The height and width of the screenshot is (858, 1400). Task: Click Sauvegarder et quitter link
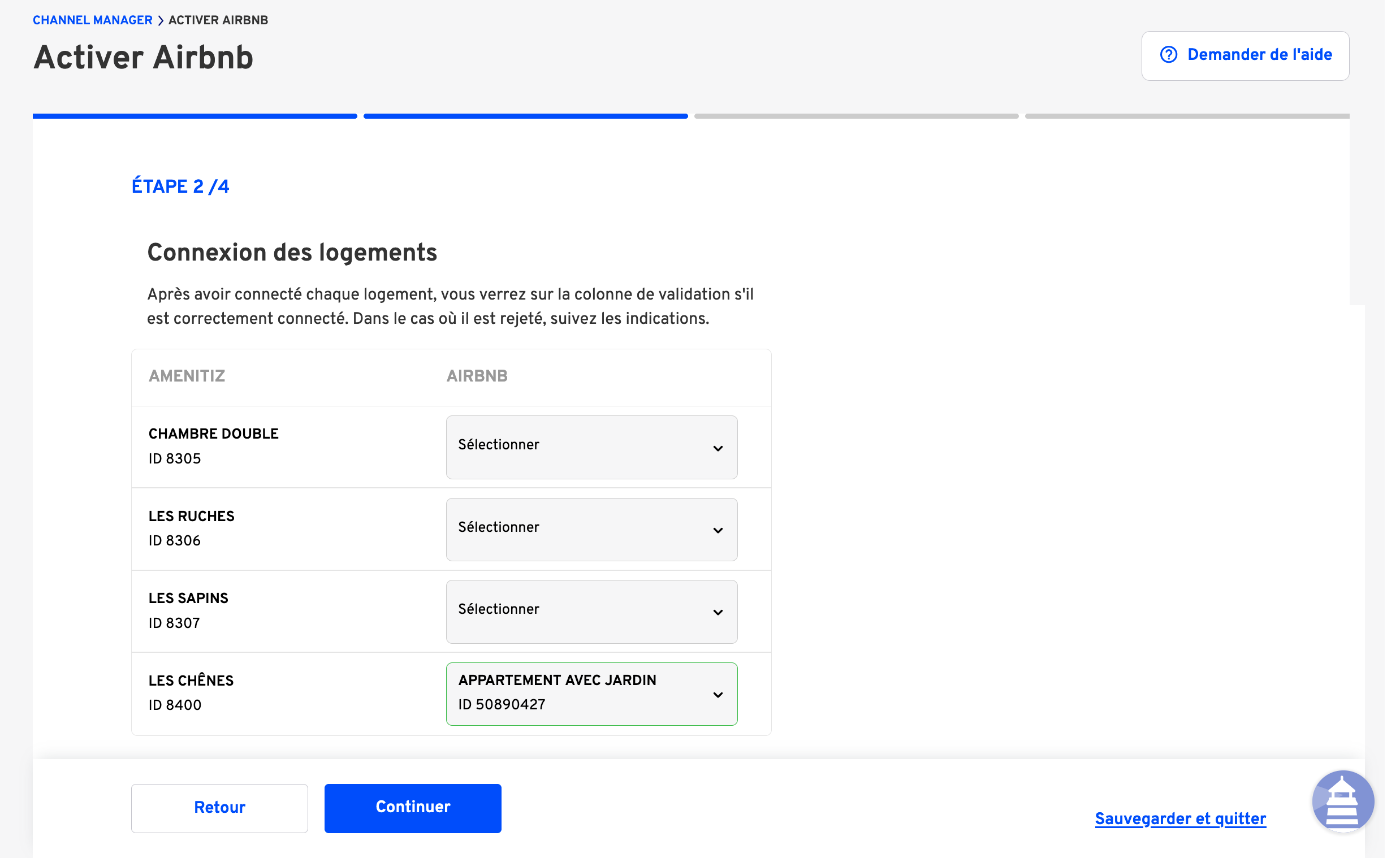click(1180, 818)
